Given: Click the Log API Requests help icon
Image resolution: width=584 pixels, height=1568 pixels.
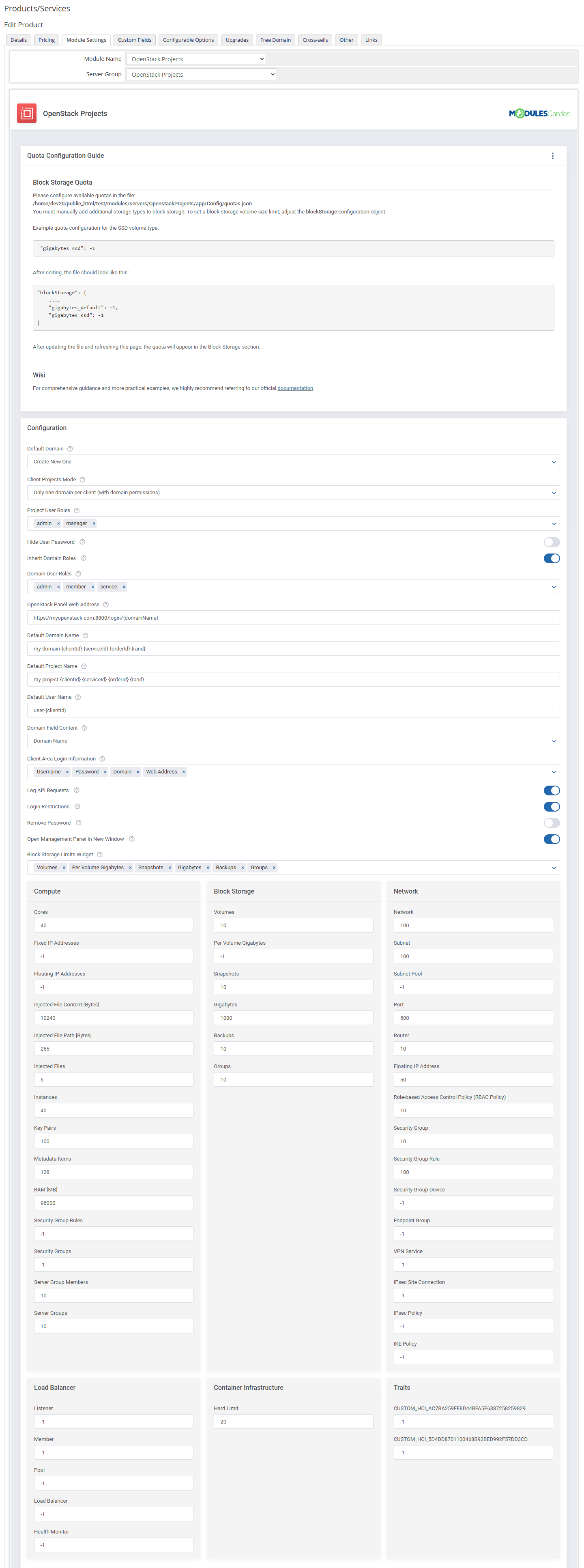Looking at the screenshot, I should 77,790.
